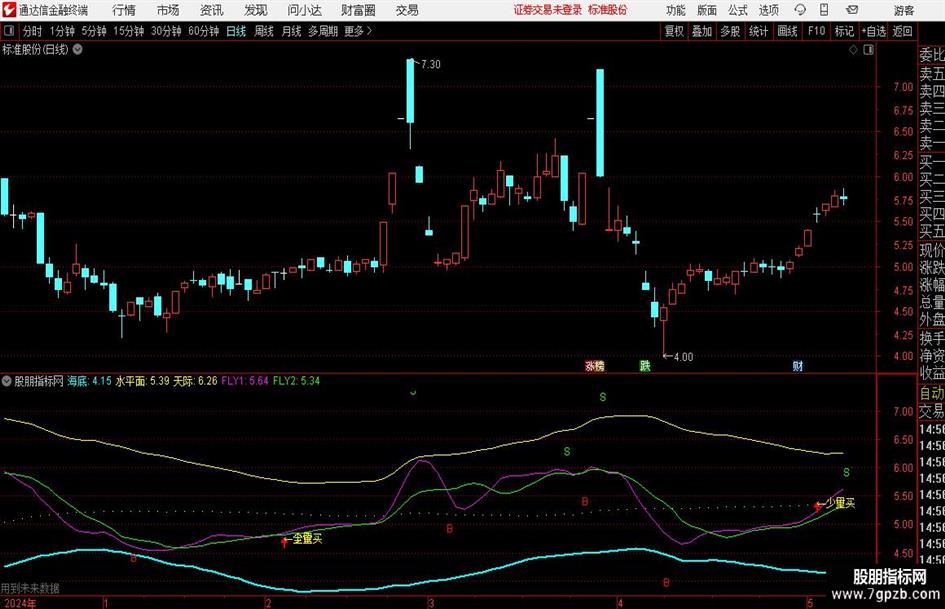
Task: Expand the 标准股份(日线) dropdown arrow
Action: pyautogui.click(x=78, y=49)
